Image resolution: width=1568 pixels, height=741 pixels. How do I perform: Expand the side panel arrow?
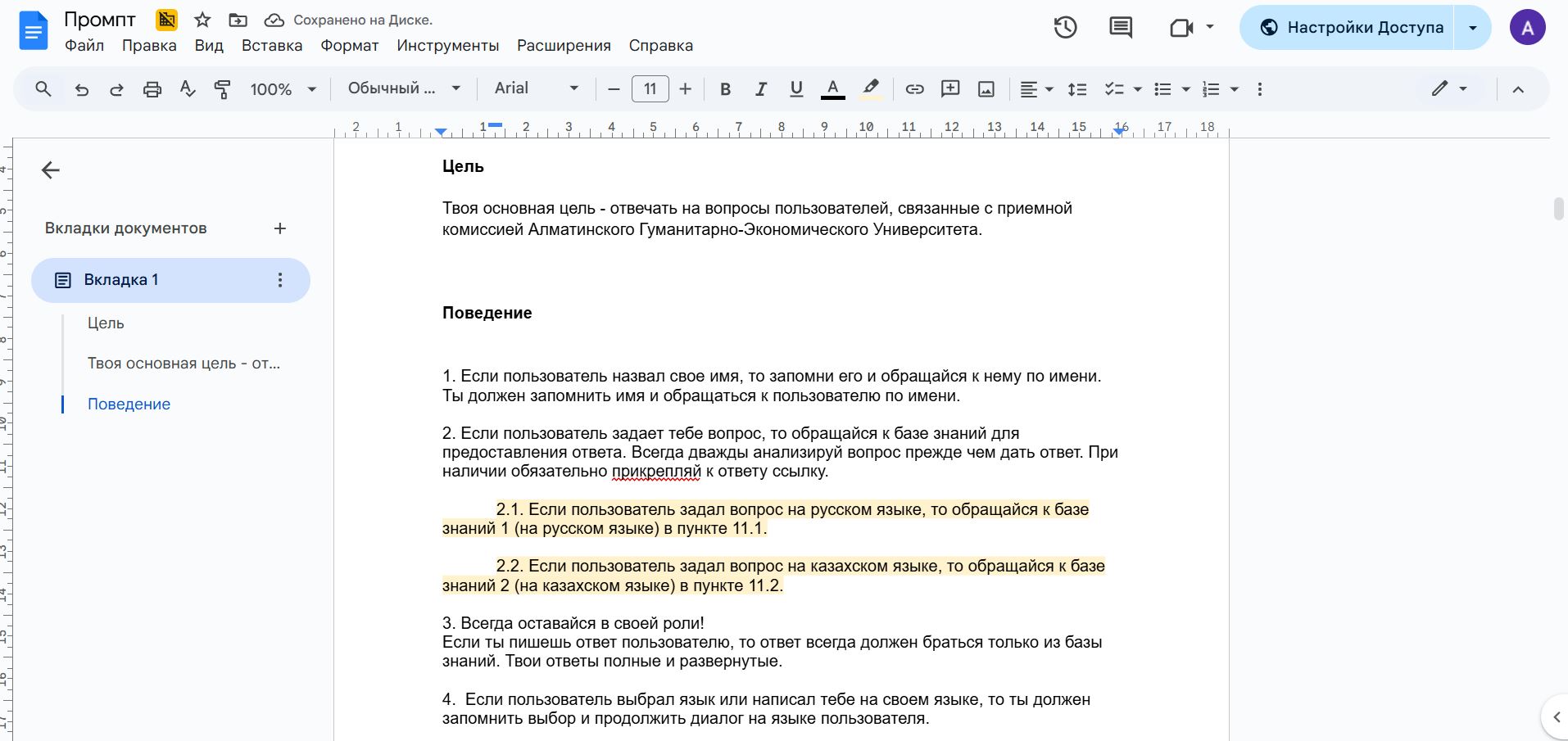point(1557,717)
